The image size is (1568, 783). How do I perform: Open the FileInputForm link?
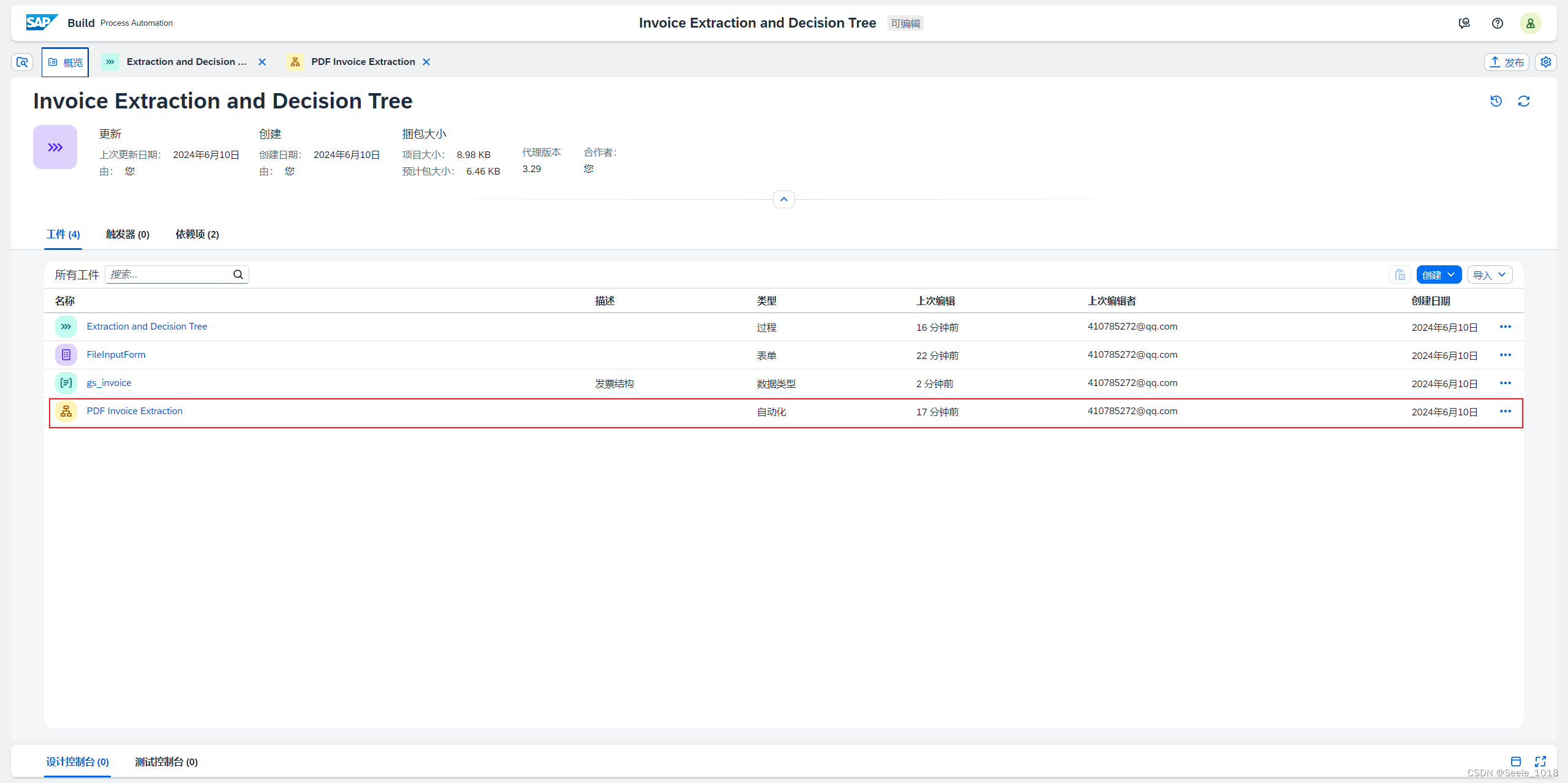[x=116, y=355]
